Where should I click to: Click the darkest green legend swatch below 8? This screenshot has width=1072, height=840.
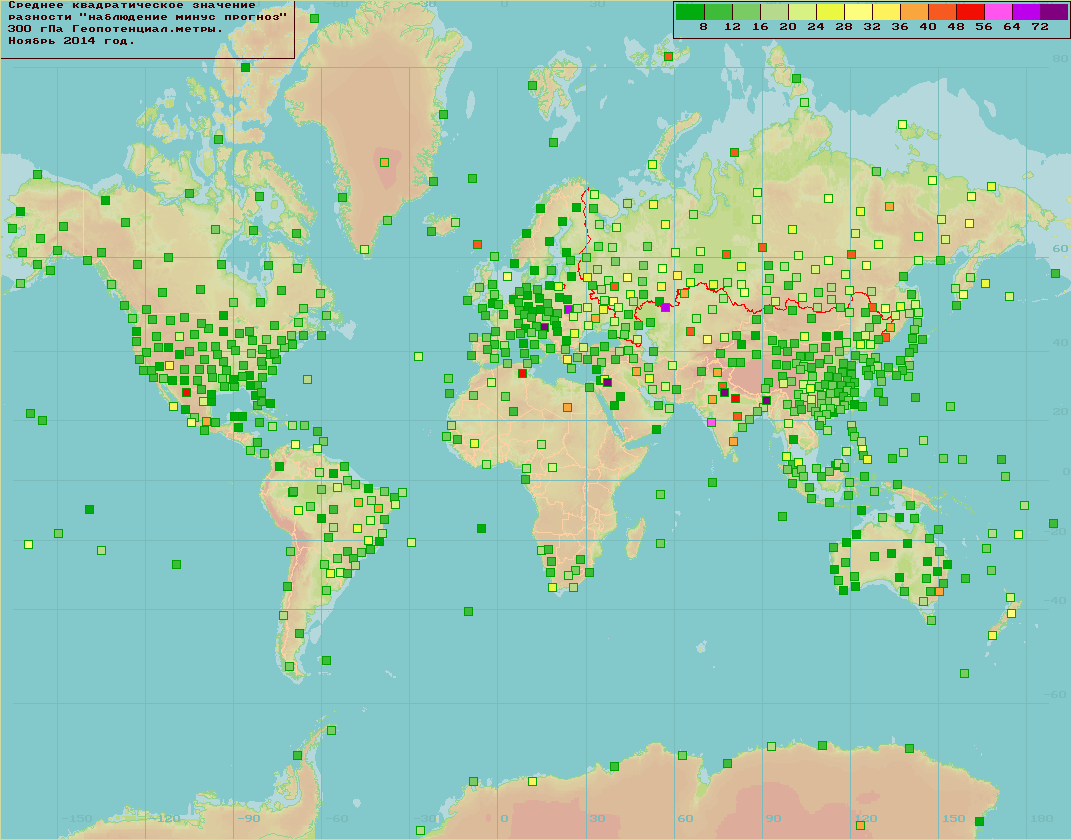point(690,12)
